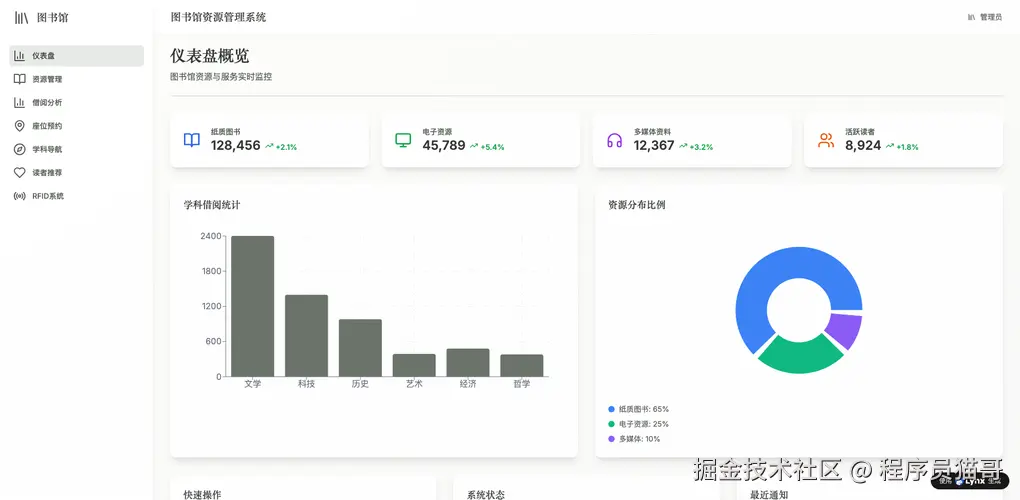Screen dimensions: 1020x500
Task: Click the 科技 bar in the chart
Action: point(306,336)
